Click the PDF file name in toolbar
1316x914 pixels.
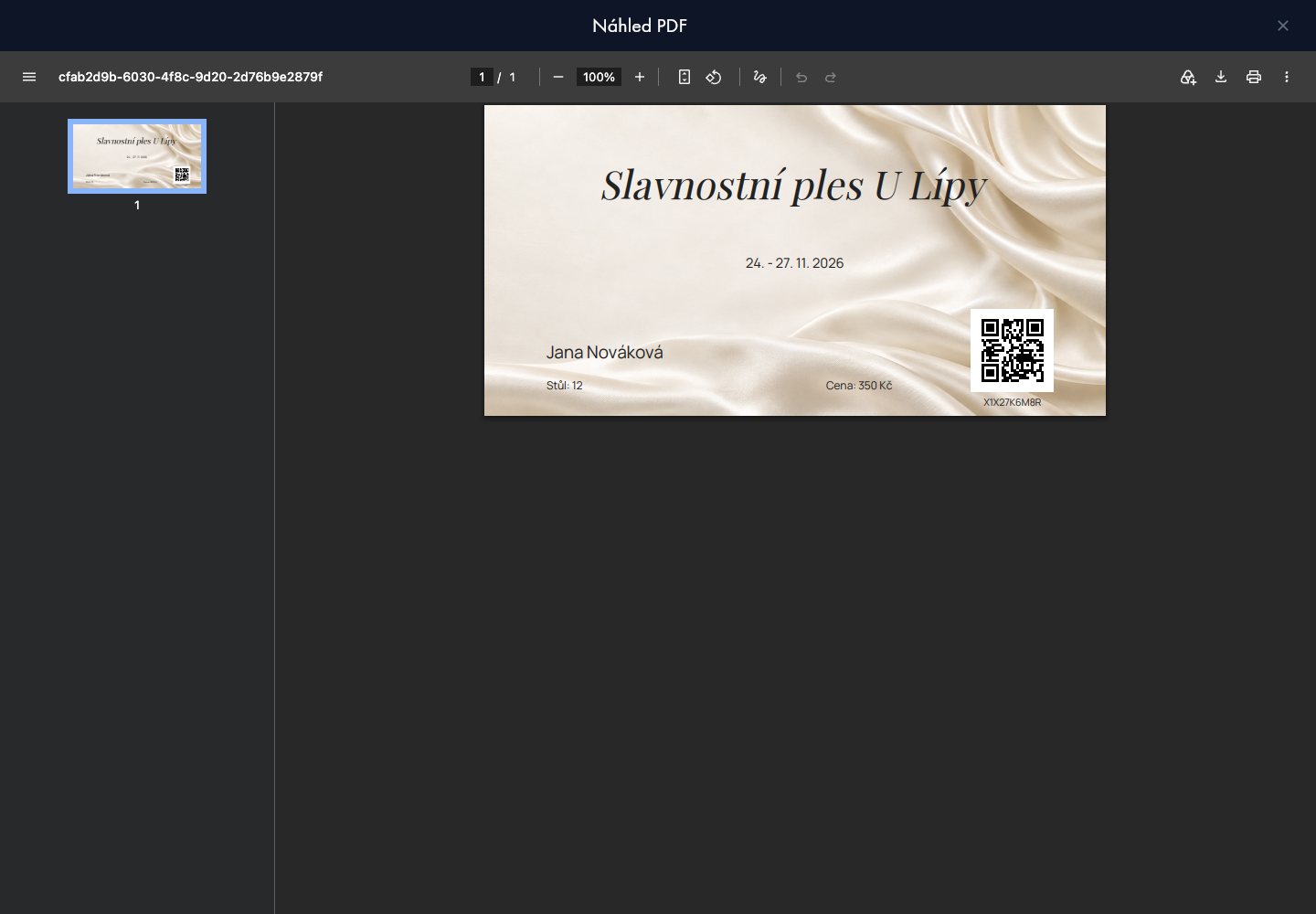(190, 77)
